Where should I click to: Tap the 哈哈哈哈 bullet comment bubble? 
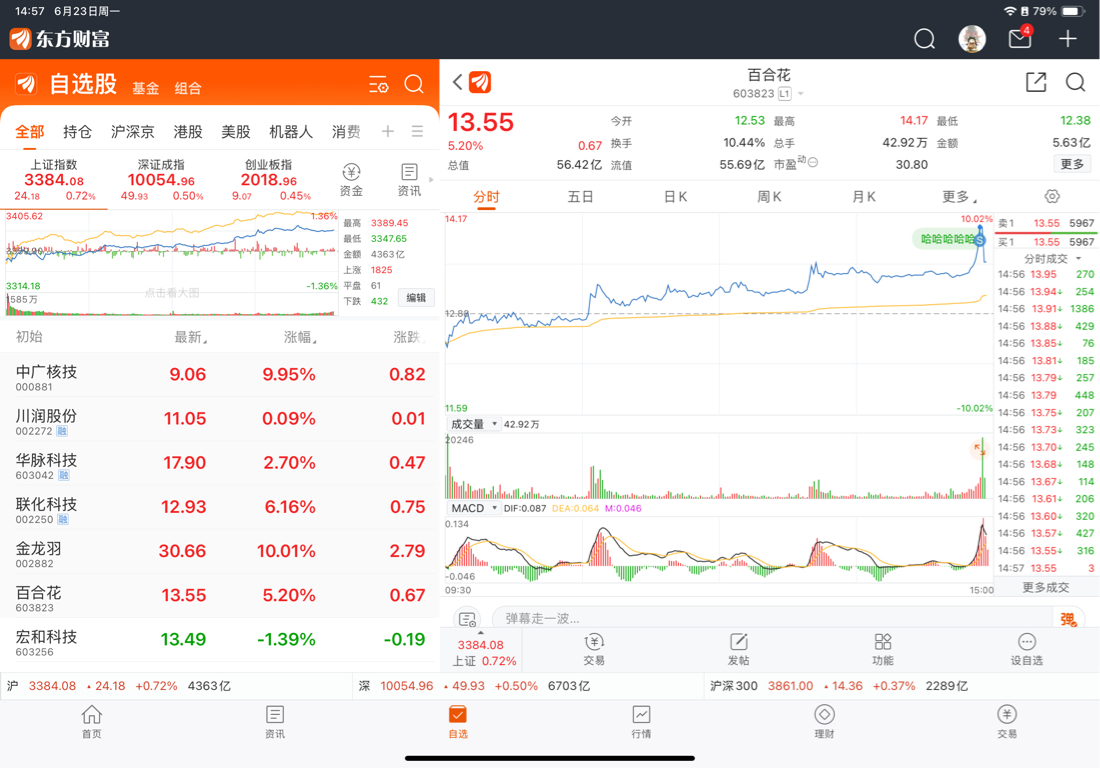pyautogui.click(x=947, y=239)
